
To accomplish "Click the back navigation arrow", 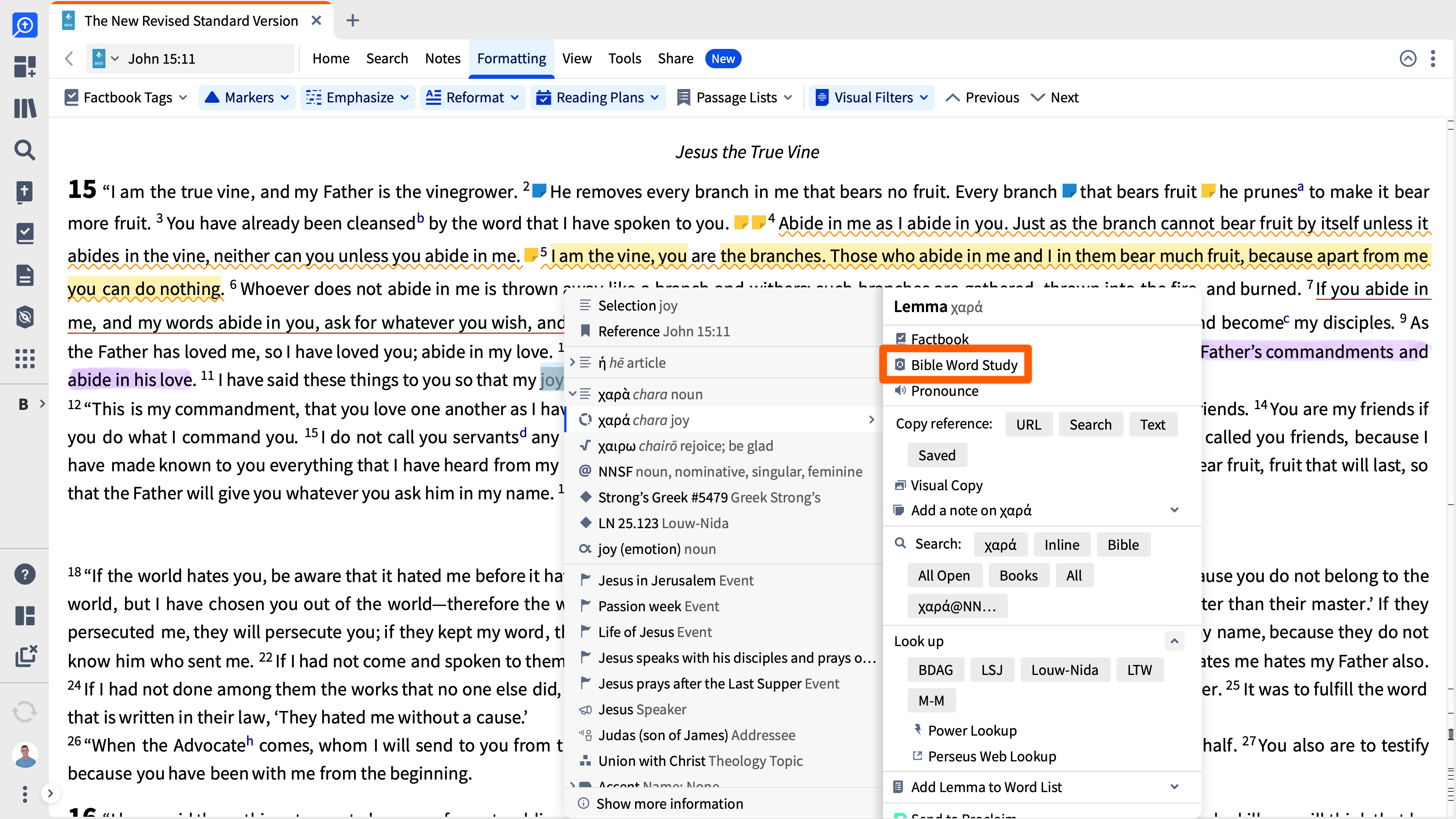I will (69, 59).
